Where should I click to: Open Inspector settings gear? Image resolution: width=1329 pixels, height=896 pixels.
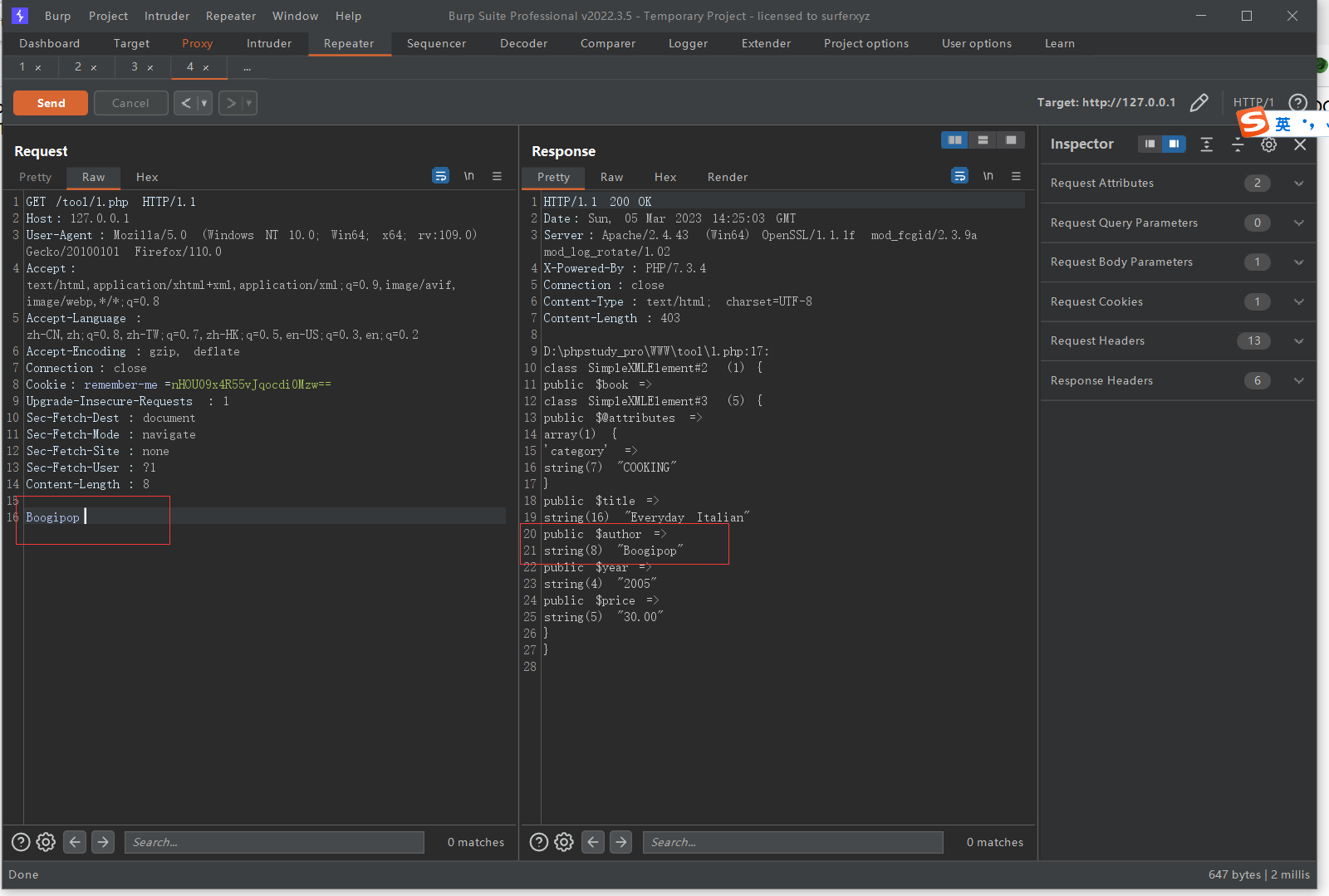click(1268, 144)
